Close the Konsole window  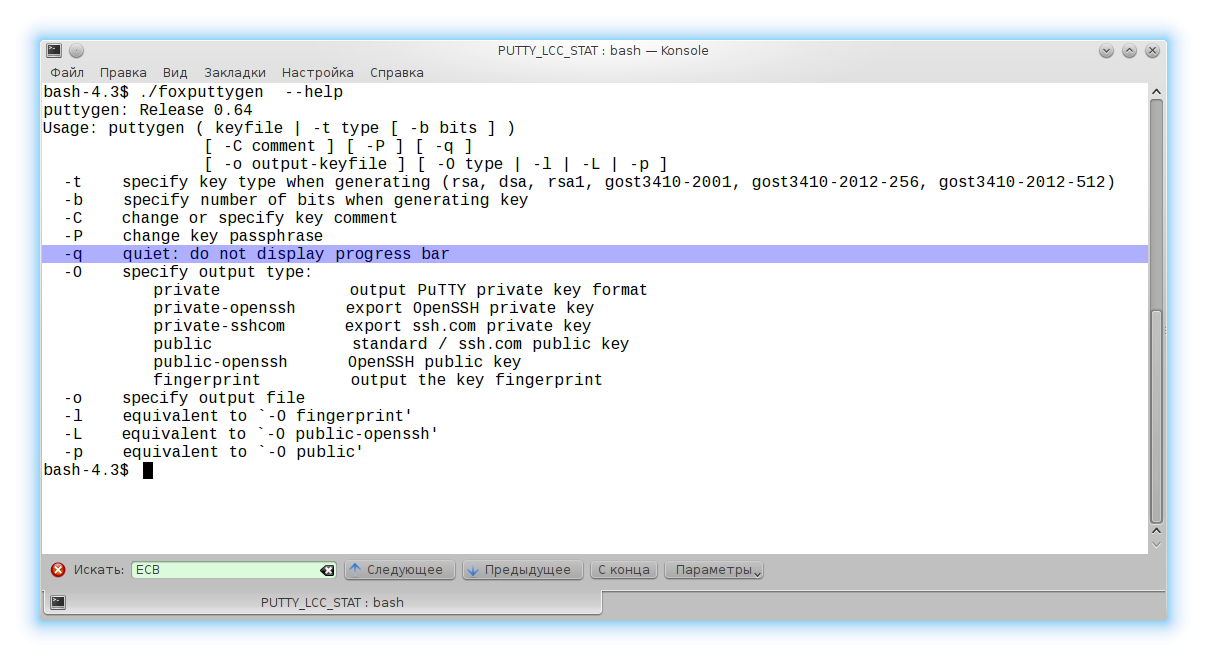pos(1152,51)
